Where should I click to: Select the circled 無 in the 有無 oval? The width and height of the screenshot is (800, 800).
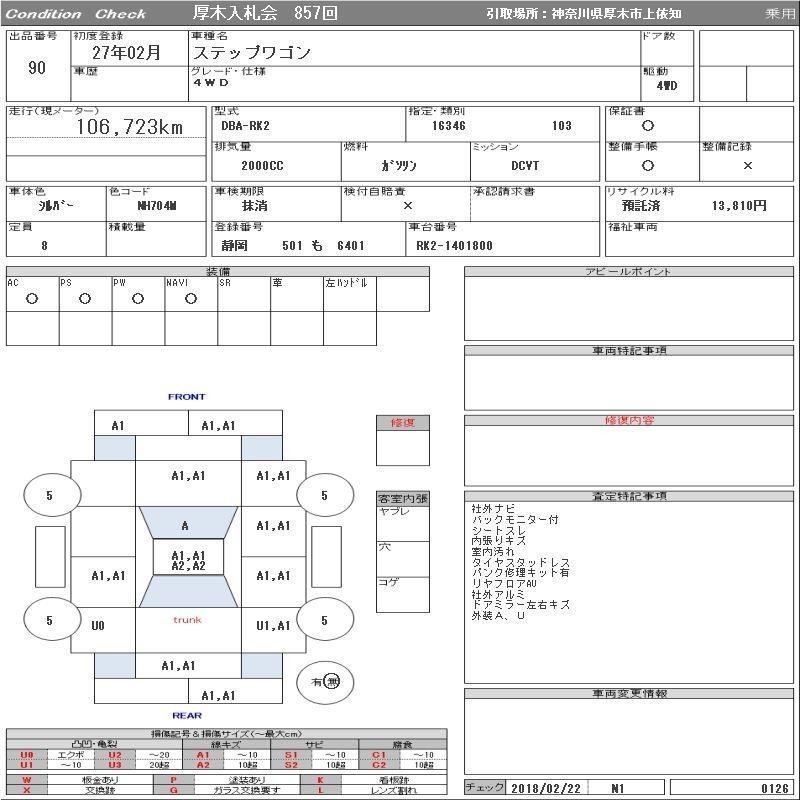(332, 681)
